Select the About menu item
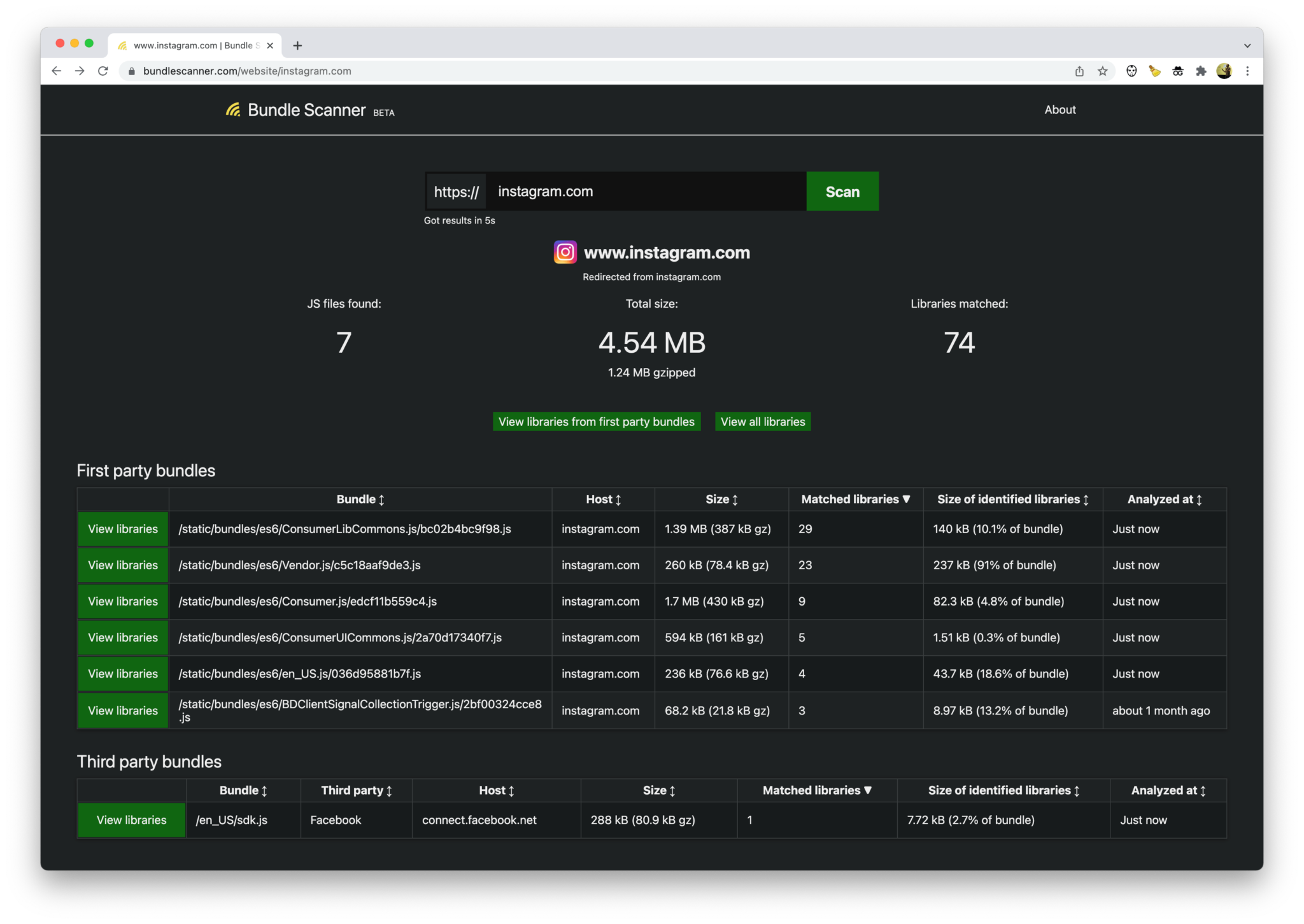Viewport: 1304px width, 924px height. point(1059,109)
